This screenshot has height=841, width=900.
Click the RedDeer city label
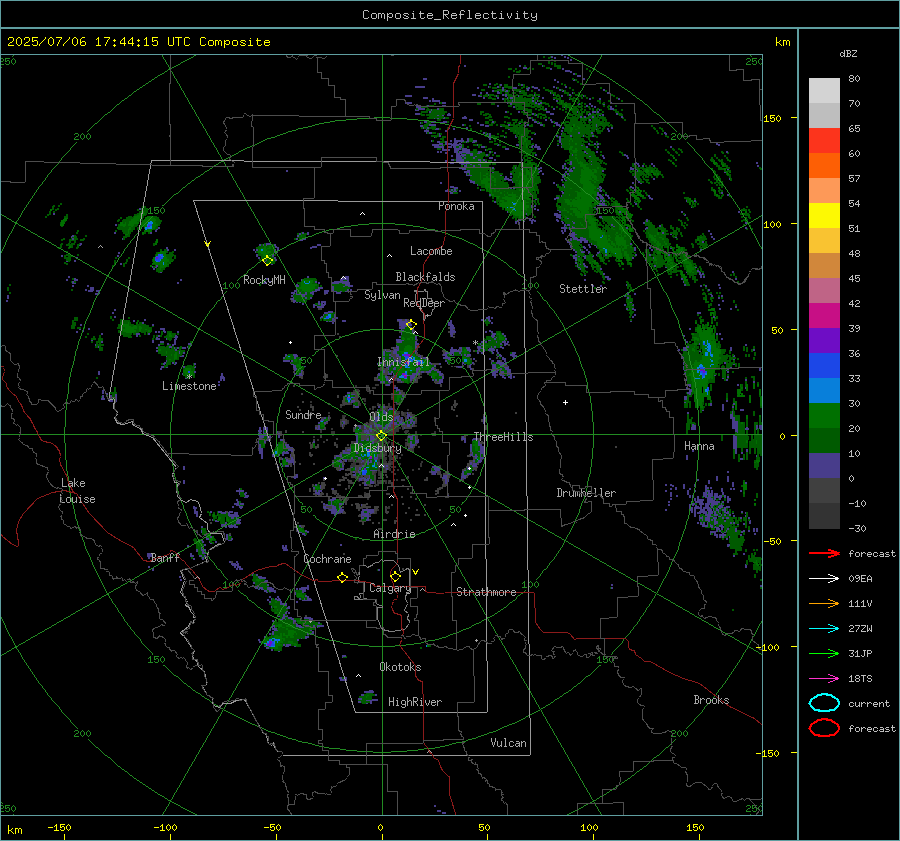(x=424, y=303)
